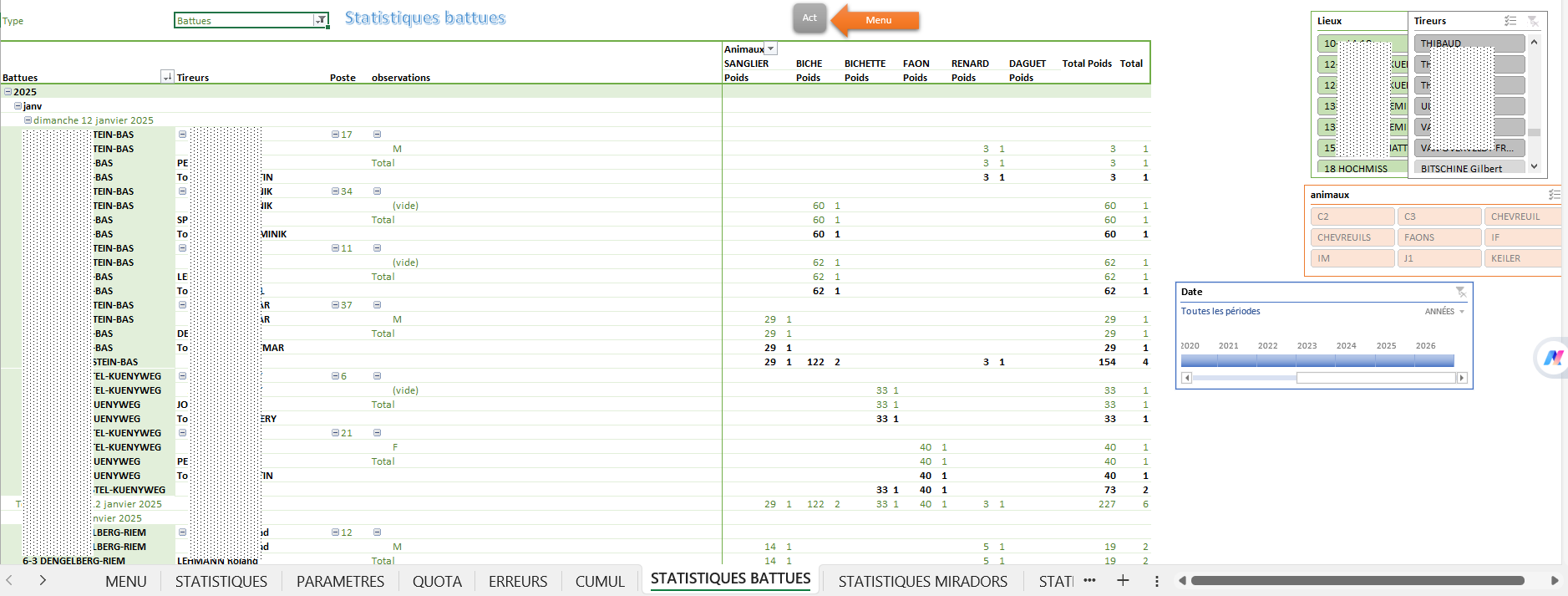Toggle multi-select in the Tireurs slicer
1568x596 pixels.
click(1510, 21)
